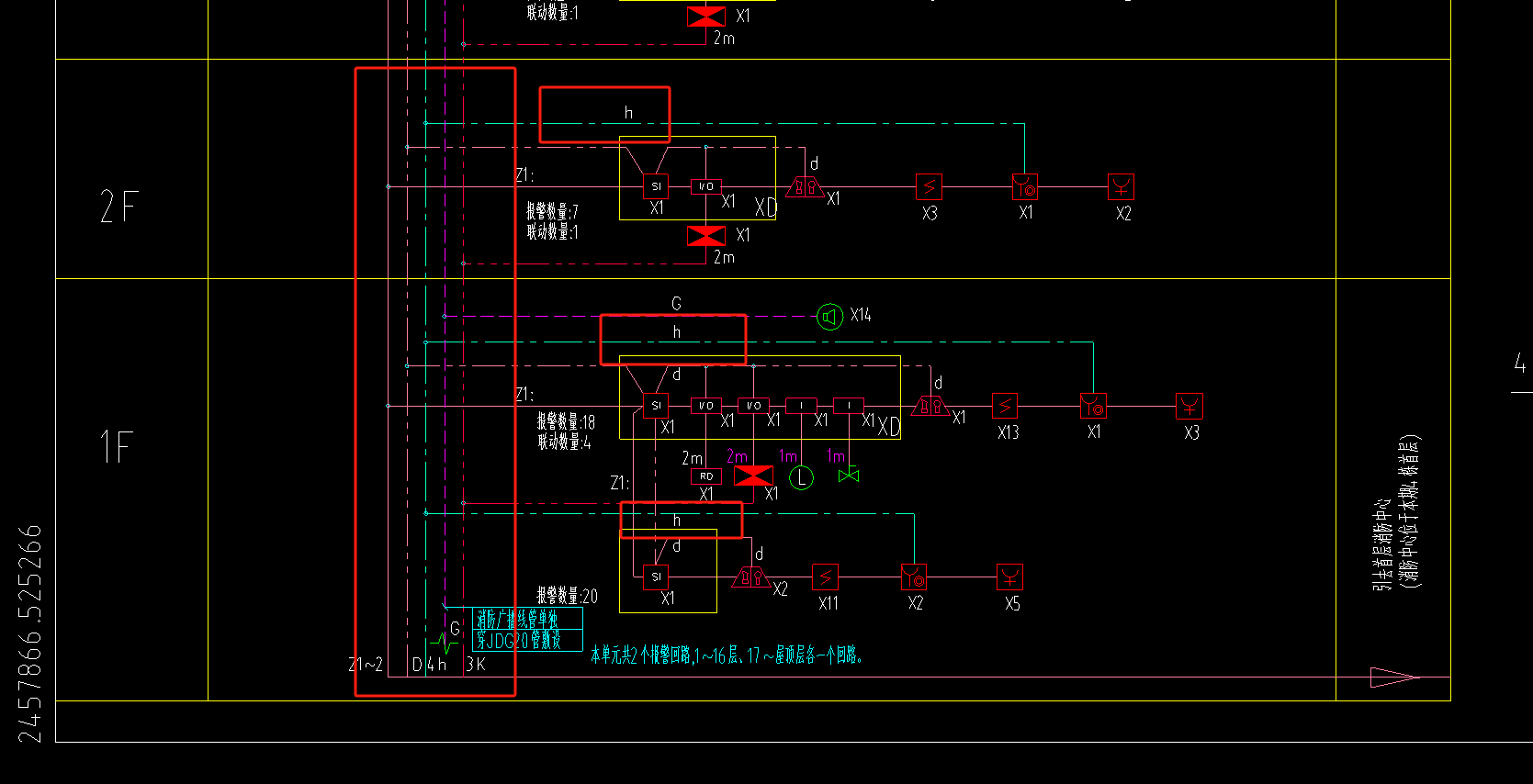Click the 联动数量:1 text below 报警数量:7
The width and height of the screenshot is (1533, 784).
coord(552,232)
